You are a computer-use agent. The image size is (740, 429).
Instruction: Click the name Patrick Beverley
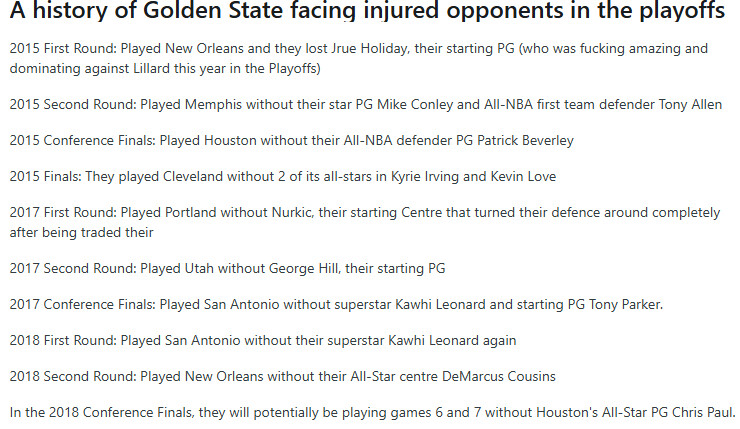[x=518, y=140]
